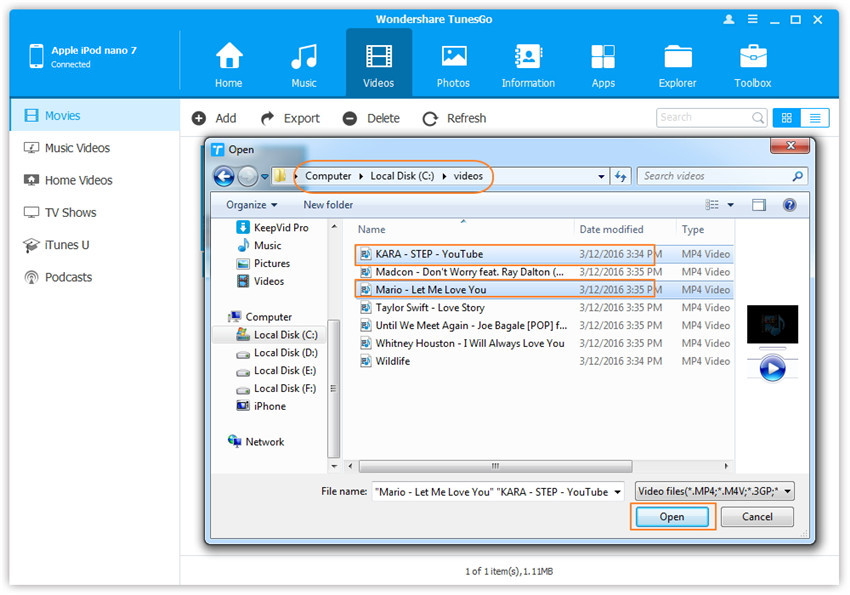This screenshot has height=595, width=850.
Task: Expand the Organize dropdown menu
Action: (251, 205)
